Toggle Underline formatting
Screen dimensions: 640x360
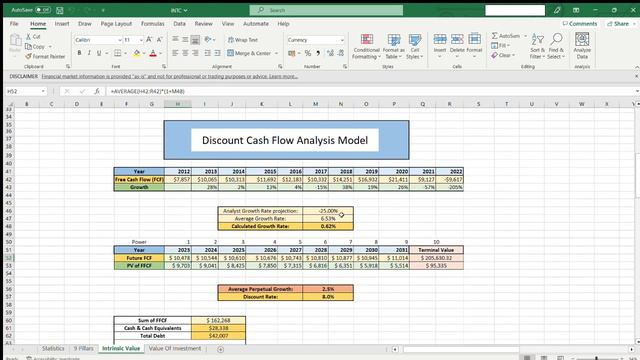pos(99,53)
